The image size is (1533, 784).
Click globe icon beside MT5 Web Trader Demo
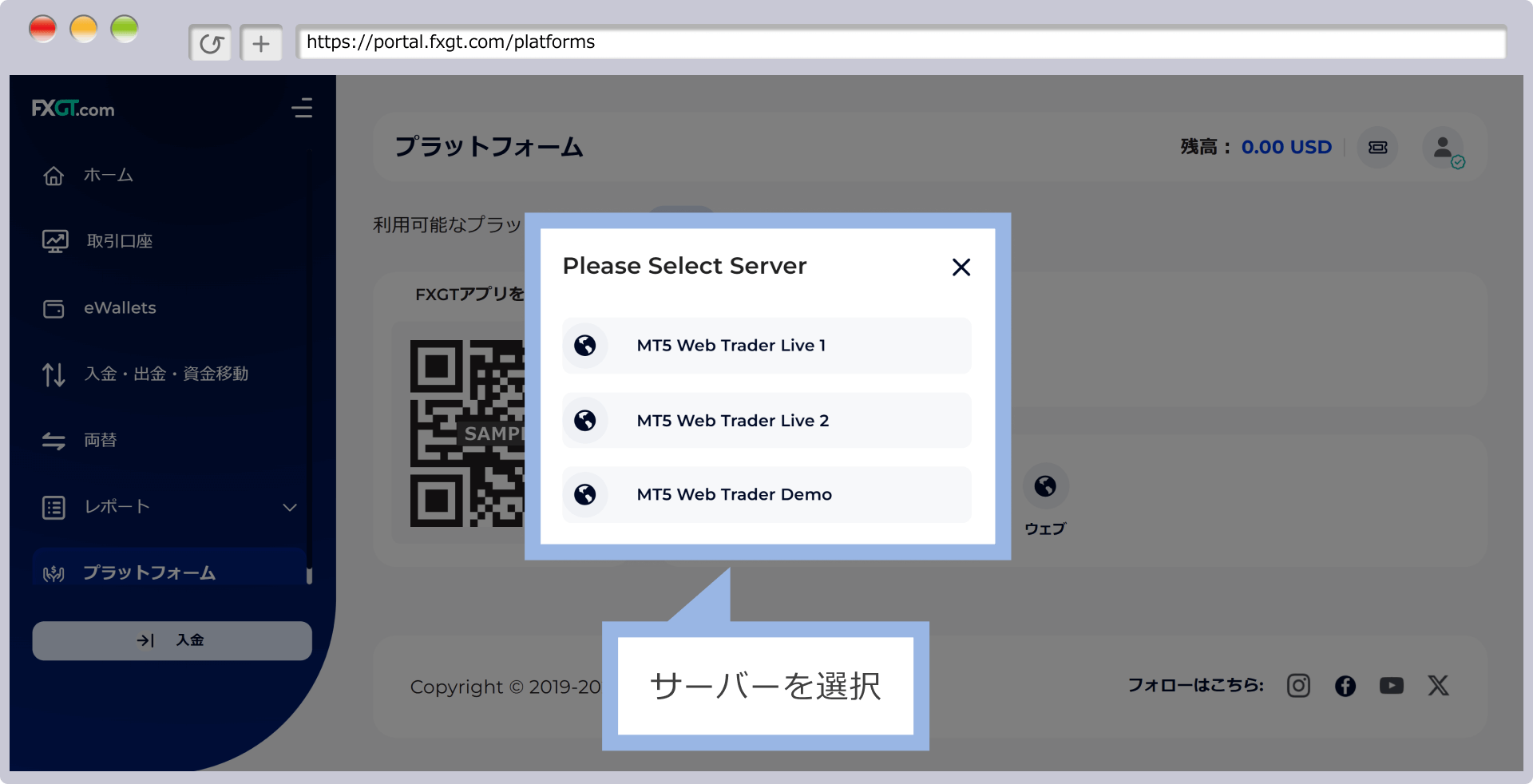pos(585,495)
